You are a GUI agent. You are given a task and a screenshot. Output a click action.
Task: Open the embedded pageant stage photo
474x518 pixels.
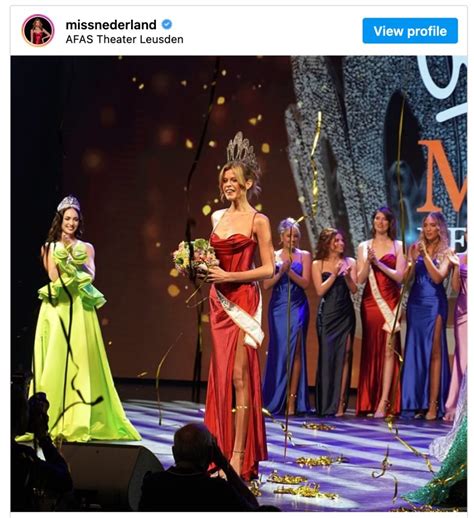coord(238,283)
